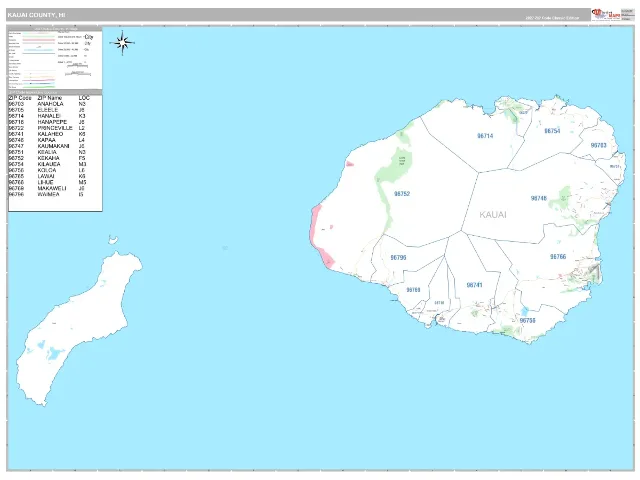
Task: Select ZIP label 96741 on the map
Action: pyautogui.click(x=474, y=285)
